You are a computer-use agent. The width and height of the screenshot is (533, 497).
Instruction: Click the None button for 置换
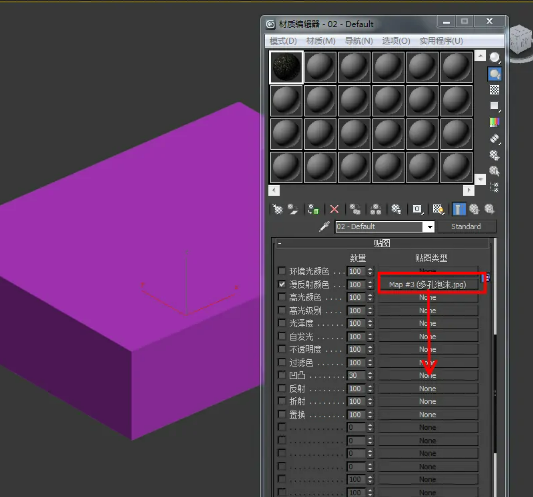point(428,414)
